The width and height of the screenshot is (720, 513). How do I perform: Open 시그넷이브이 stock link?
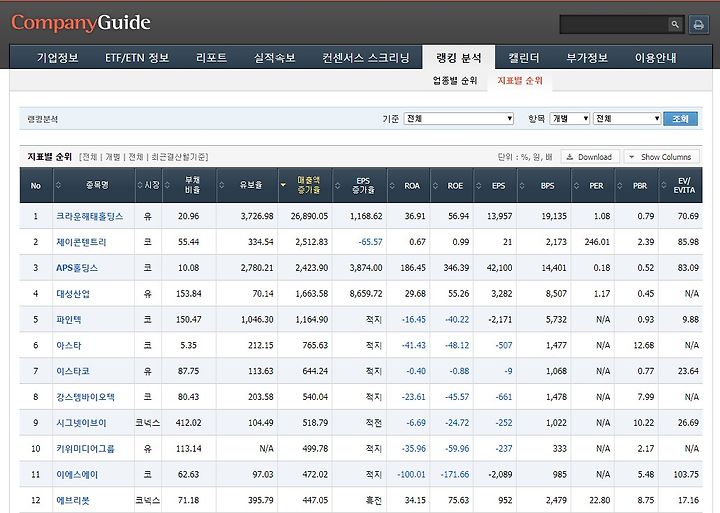click(x=81, y=423)
